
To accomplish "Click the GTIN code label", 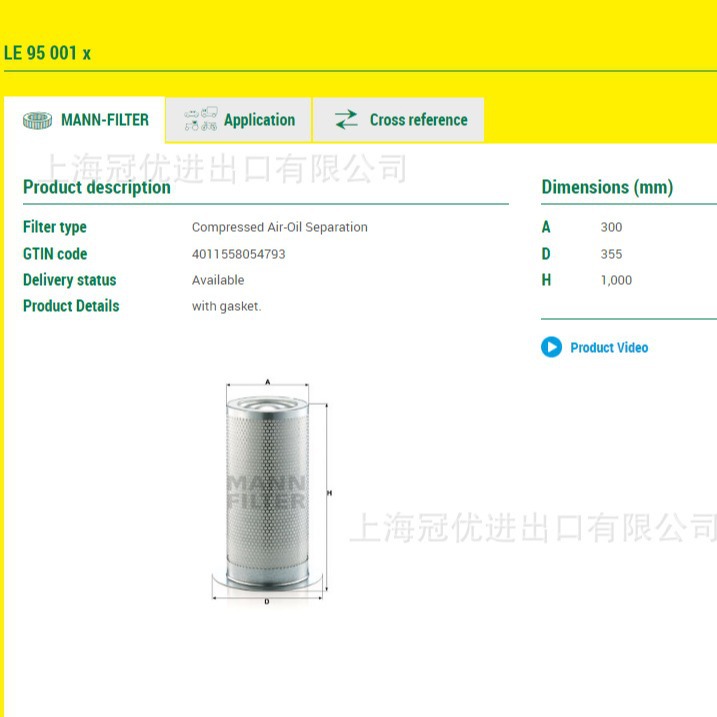I will pos(55,254).
